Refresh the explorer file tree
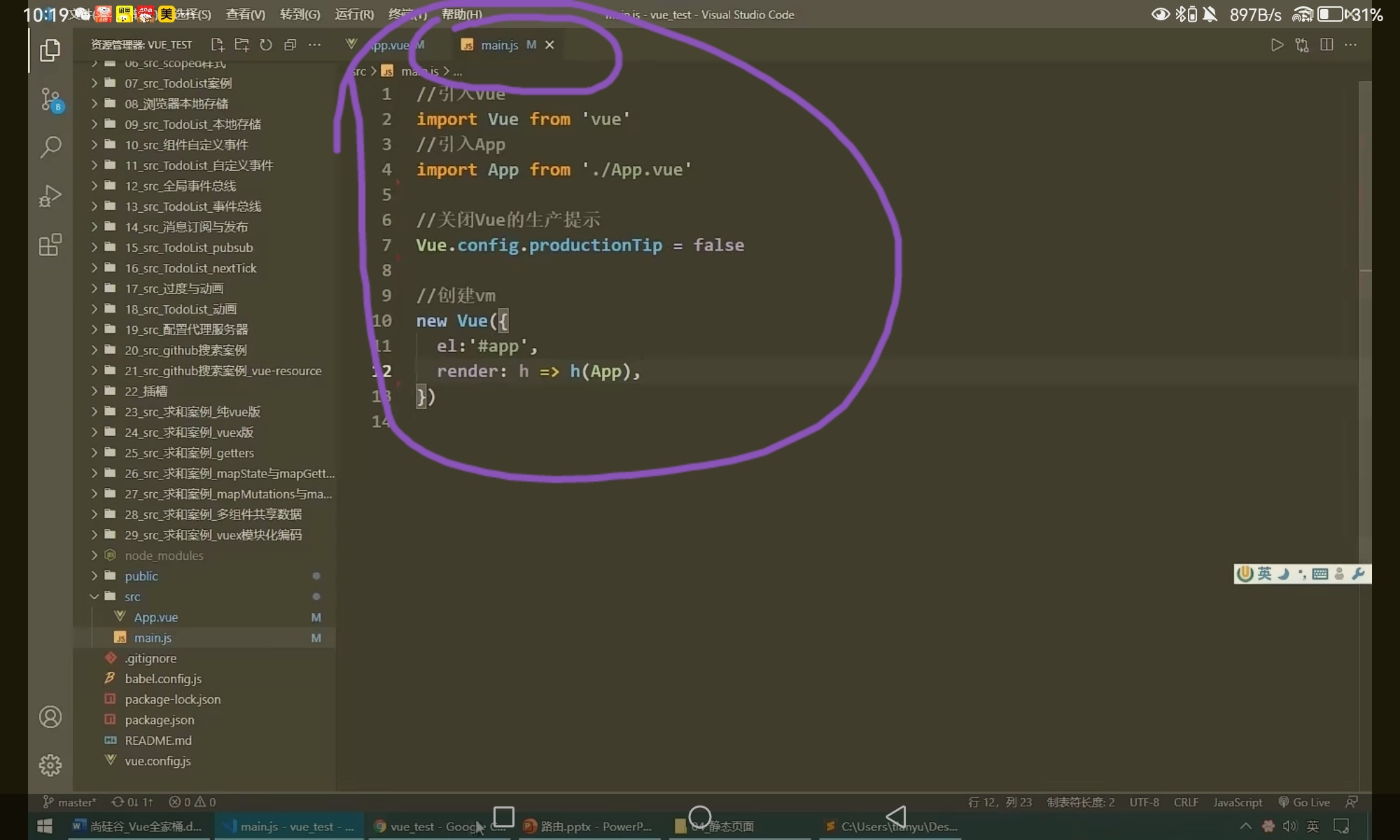The width and height of the screenshot is (1400, 840). coord(266,45)
